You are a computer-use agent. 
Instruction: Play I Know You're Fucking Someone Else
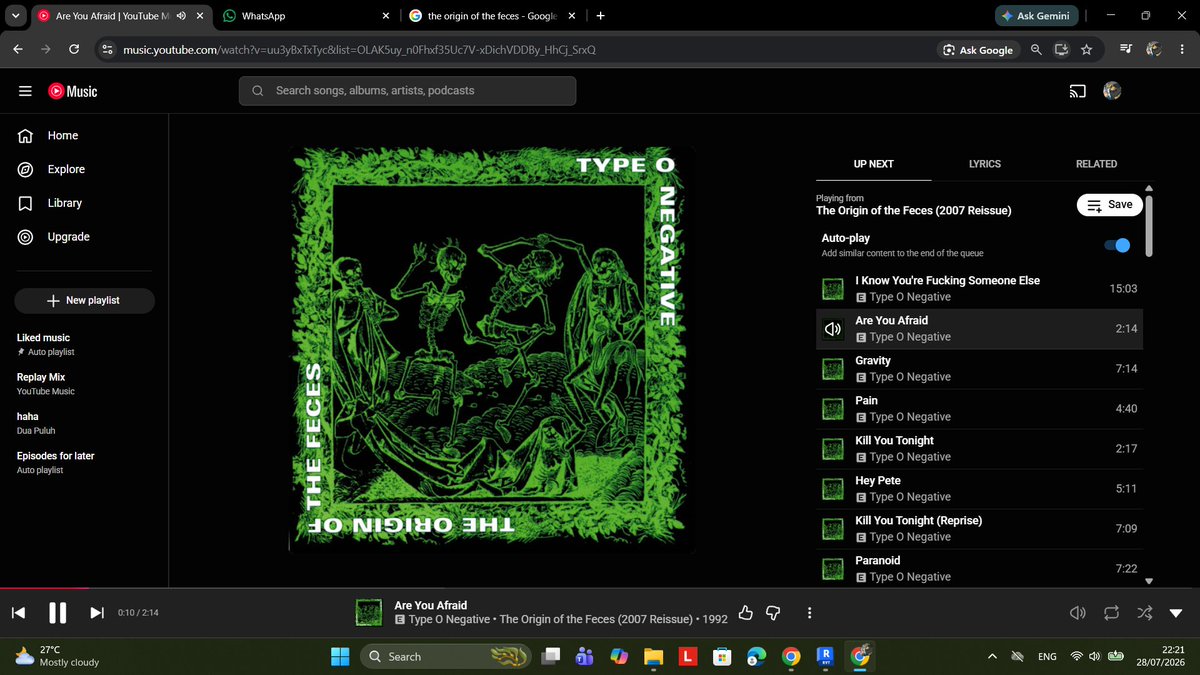pos(980,289)
